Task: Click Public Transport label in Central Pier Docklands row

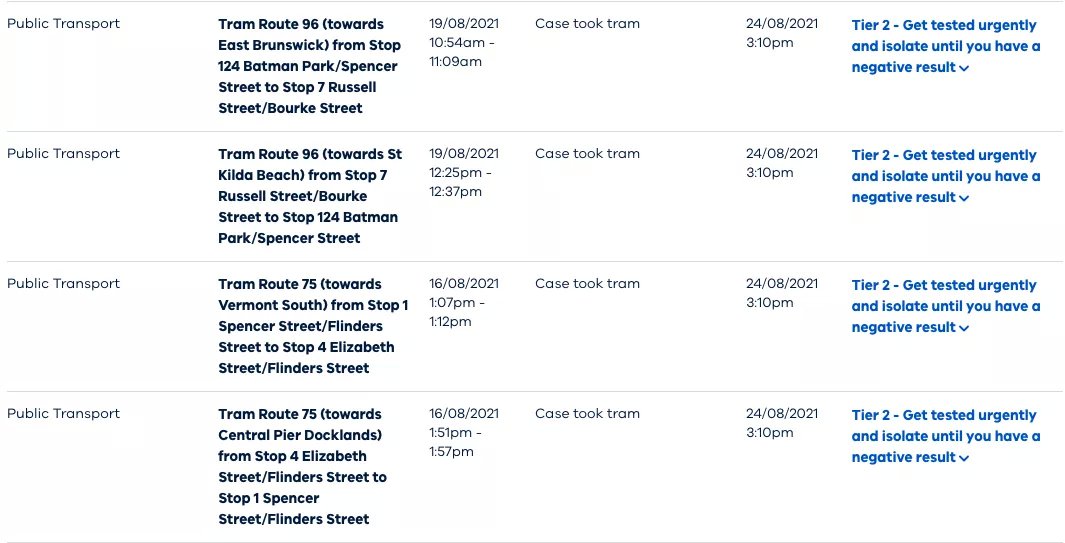Action: tap(63, 414)
